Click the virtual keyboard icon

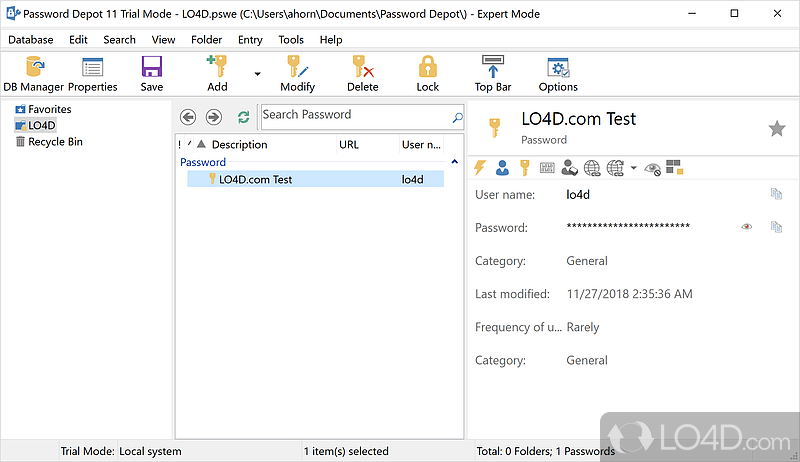point(547,168)
